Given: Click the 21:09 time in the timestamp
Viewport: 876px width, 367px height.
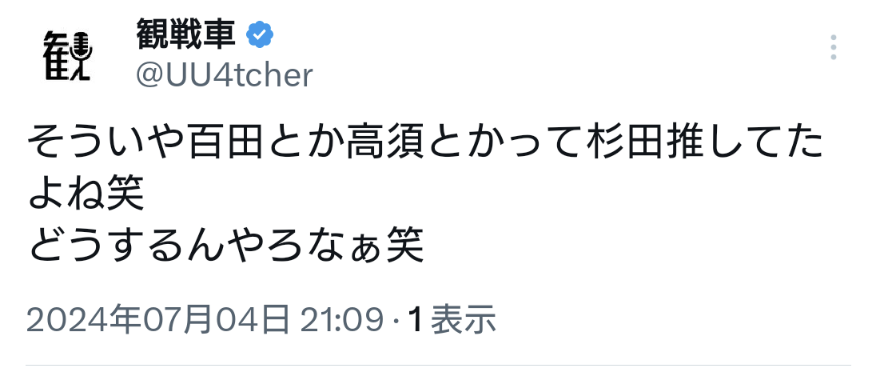Looking at the screenshot, I should tap(341, 320).
